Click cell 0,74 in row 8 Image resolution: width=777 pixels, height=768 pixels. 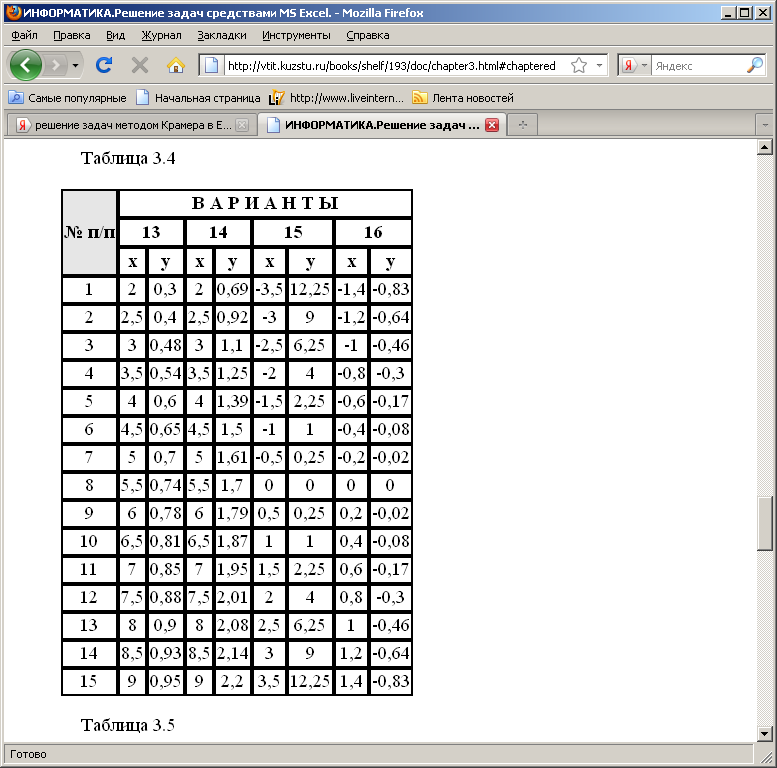(x=166, y=485)
